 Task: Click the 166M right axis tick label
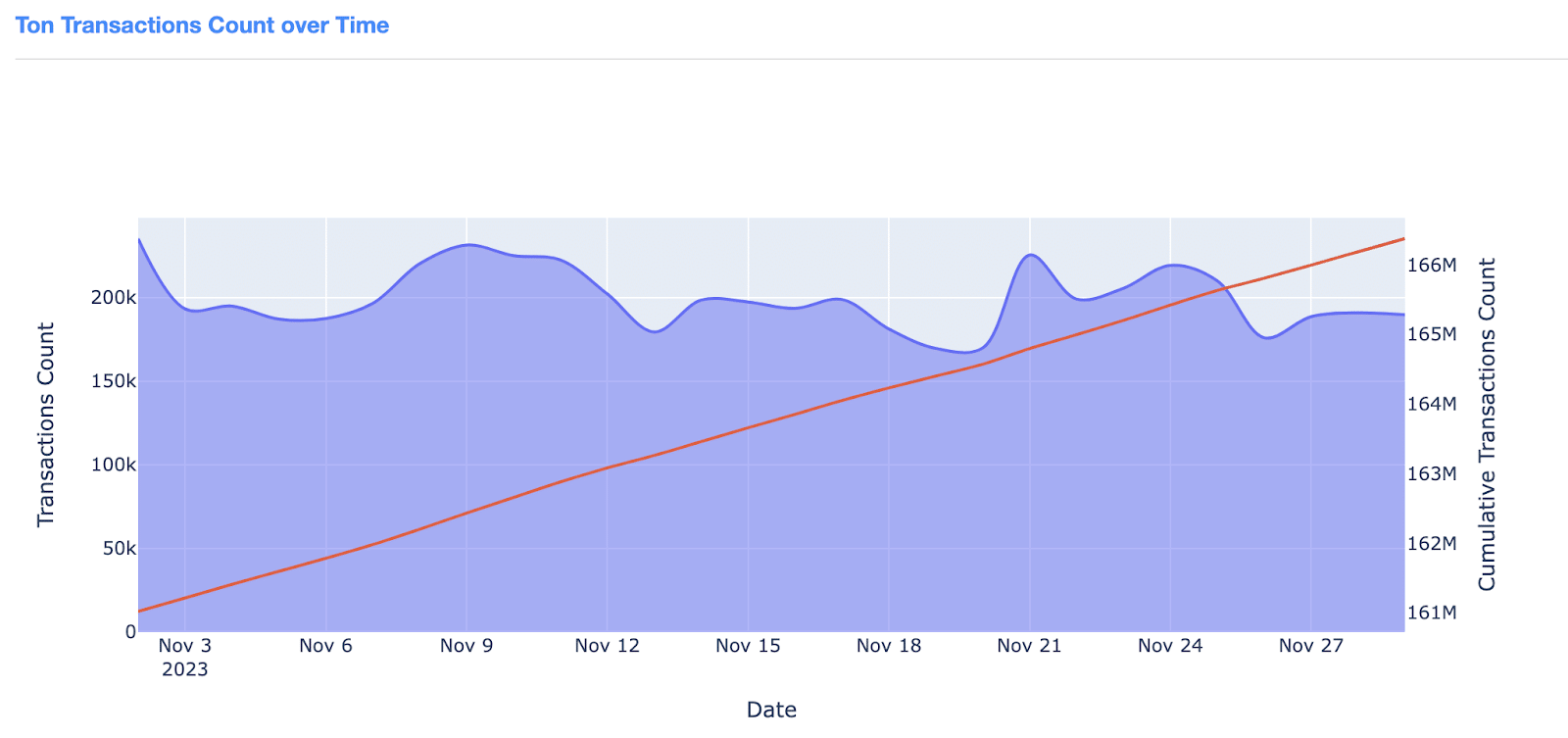click(1432, 266)
